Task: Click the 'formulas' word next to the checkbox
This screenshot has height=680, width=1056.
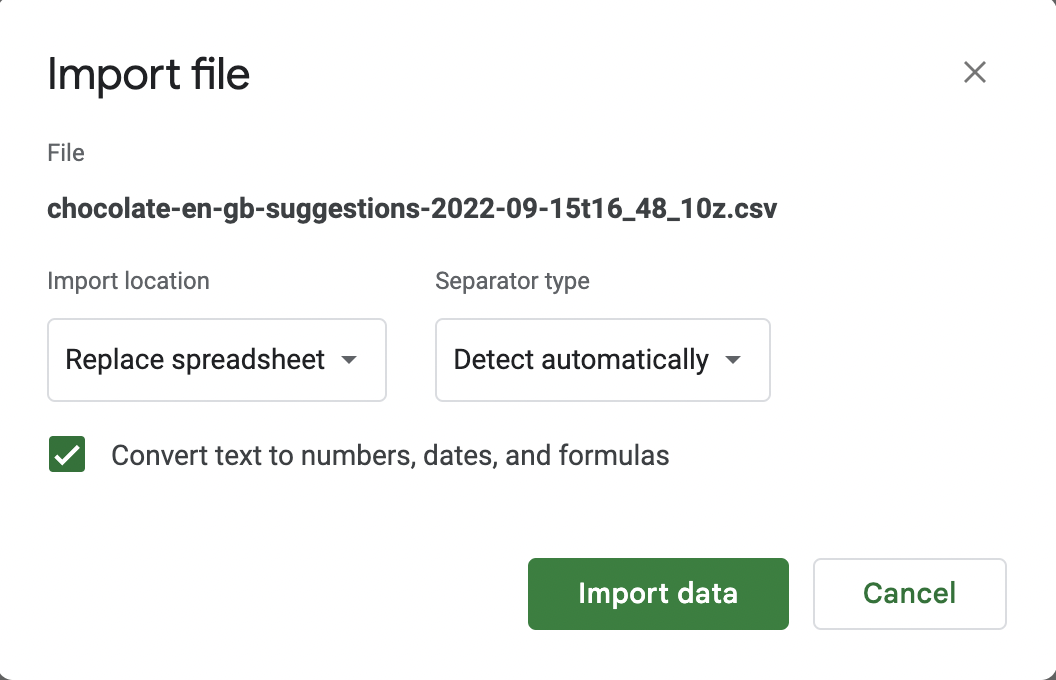Action: click(x=614, y=456)
